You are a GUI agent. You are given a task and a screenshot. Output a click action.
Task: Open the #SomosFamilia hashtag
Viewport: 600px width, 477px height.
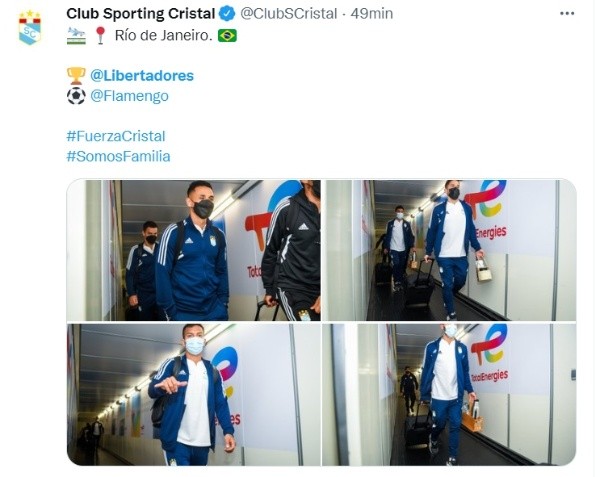pos(118,156)
